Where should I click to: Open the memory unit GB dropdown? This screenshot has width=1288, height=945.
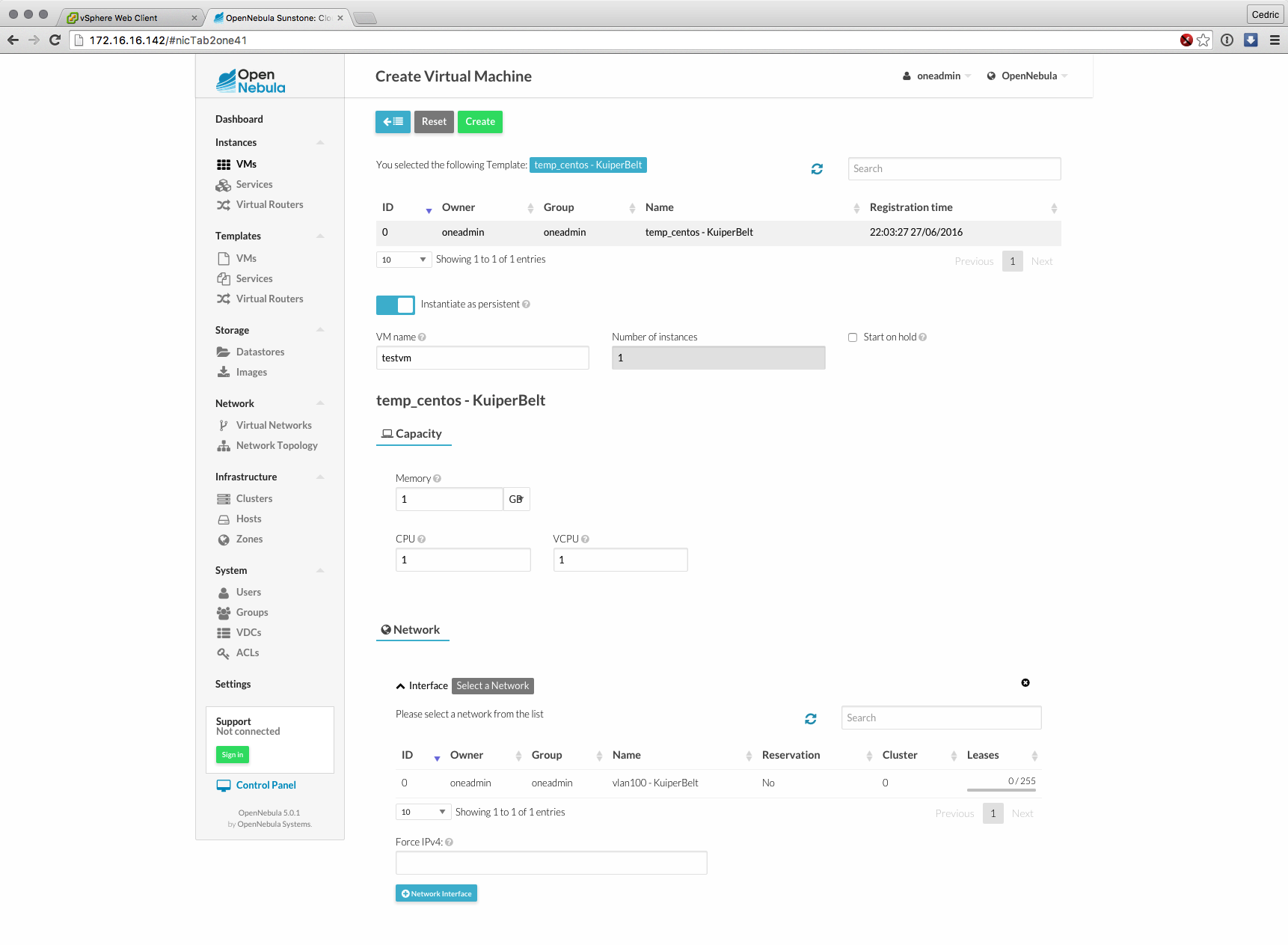tap(516, 499)
